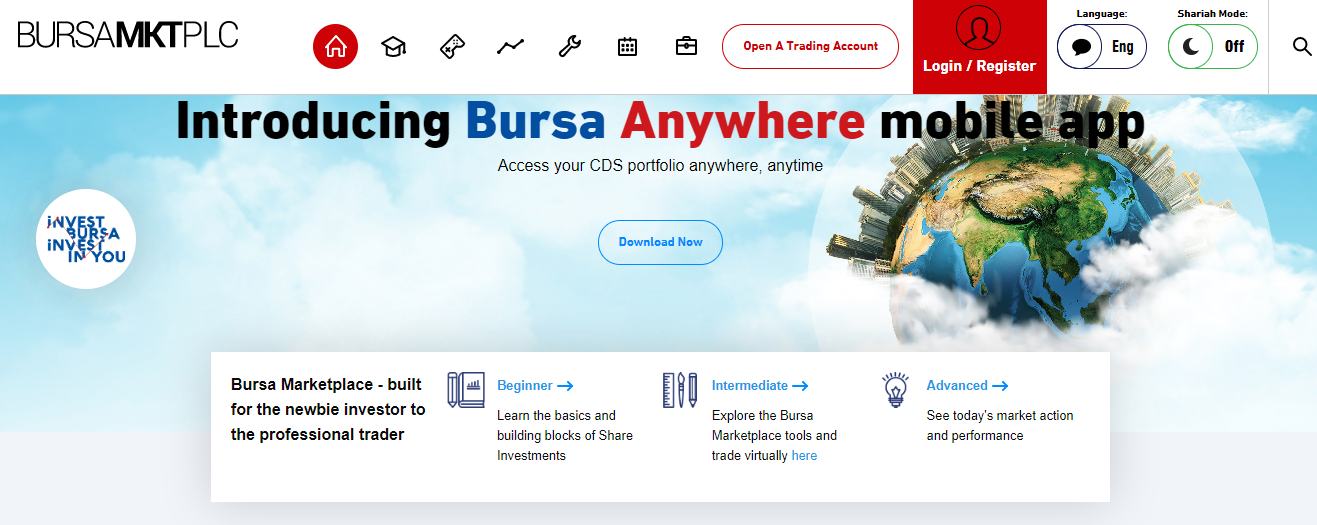Select the game controller icon

click(452, 47)
